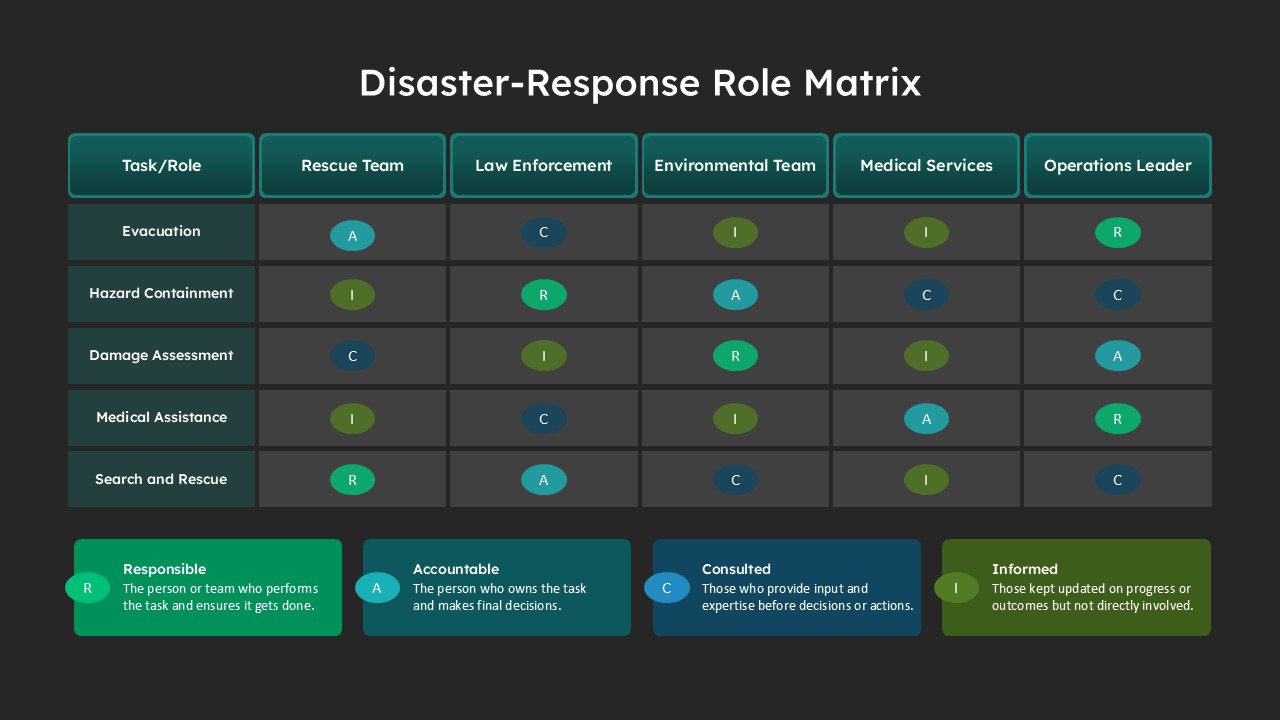Click the Evacuation Environmental Team 'I' badge

coord(735,233)
